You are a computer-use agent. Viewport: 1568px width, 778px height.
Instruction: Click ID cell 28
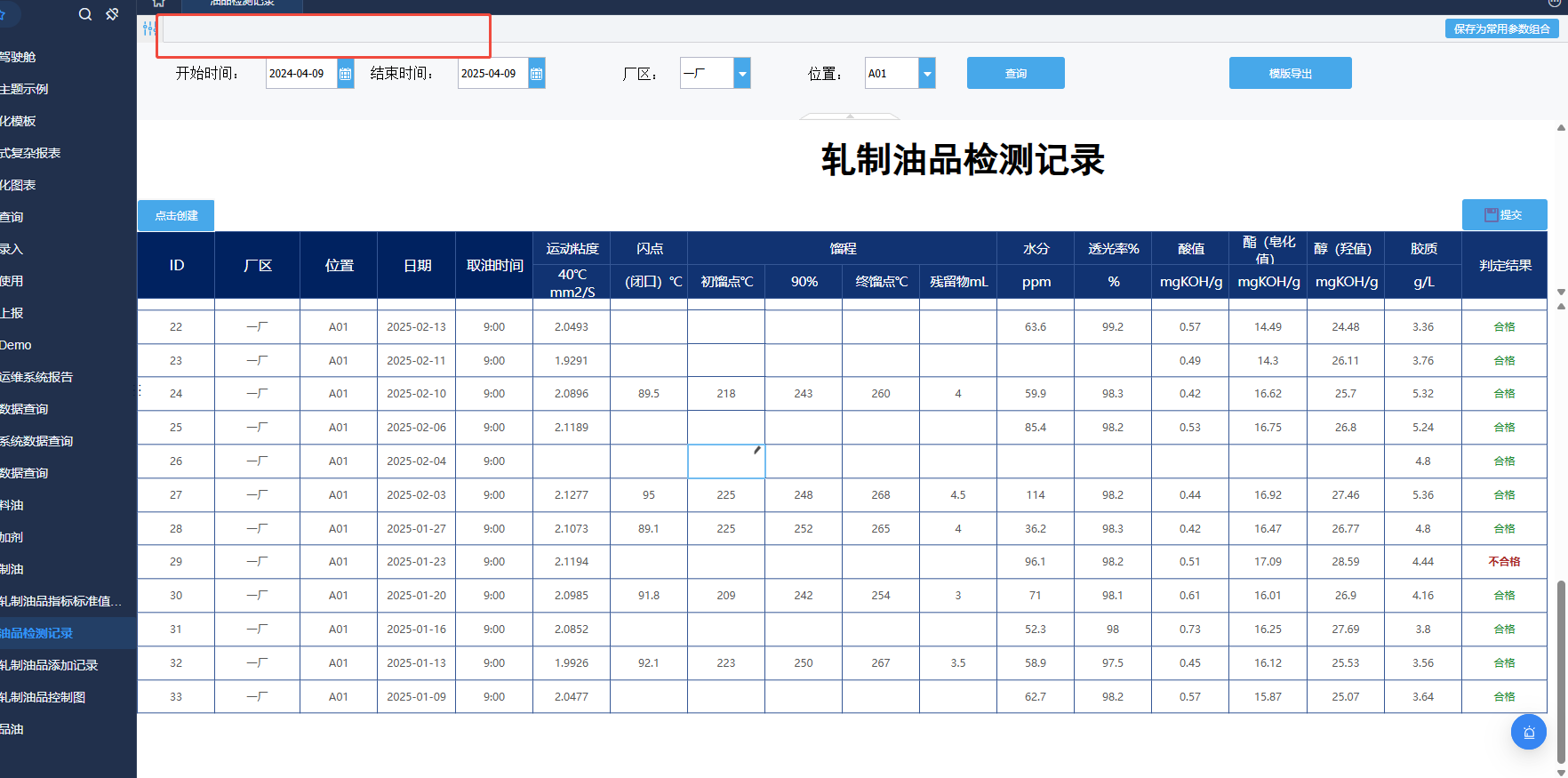coord(176,529)
